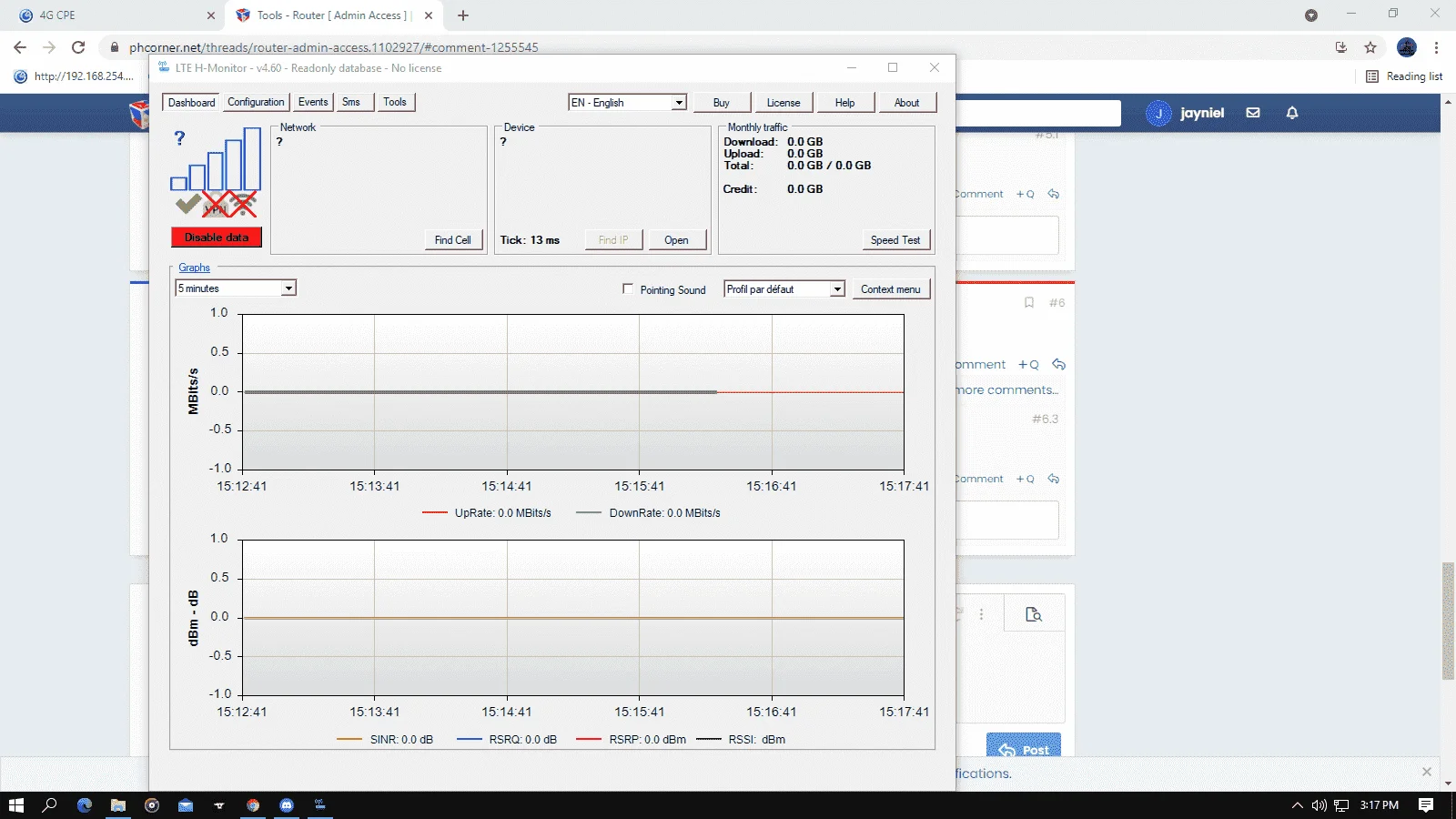Click the jayniel user avatar
Viewport: 1456px width, 819px height.
pyautogui.click(x=1158, y=113)
